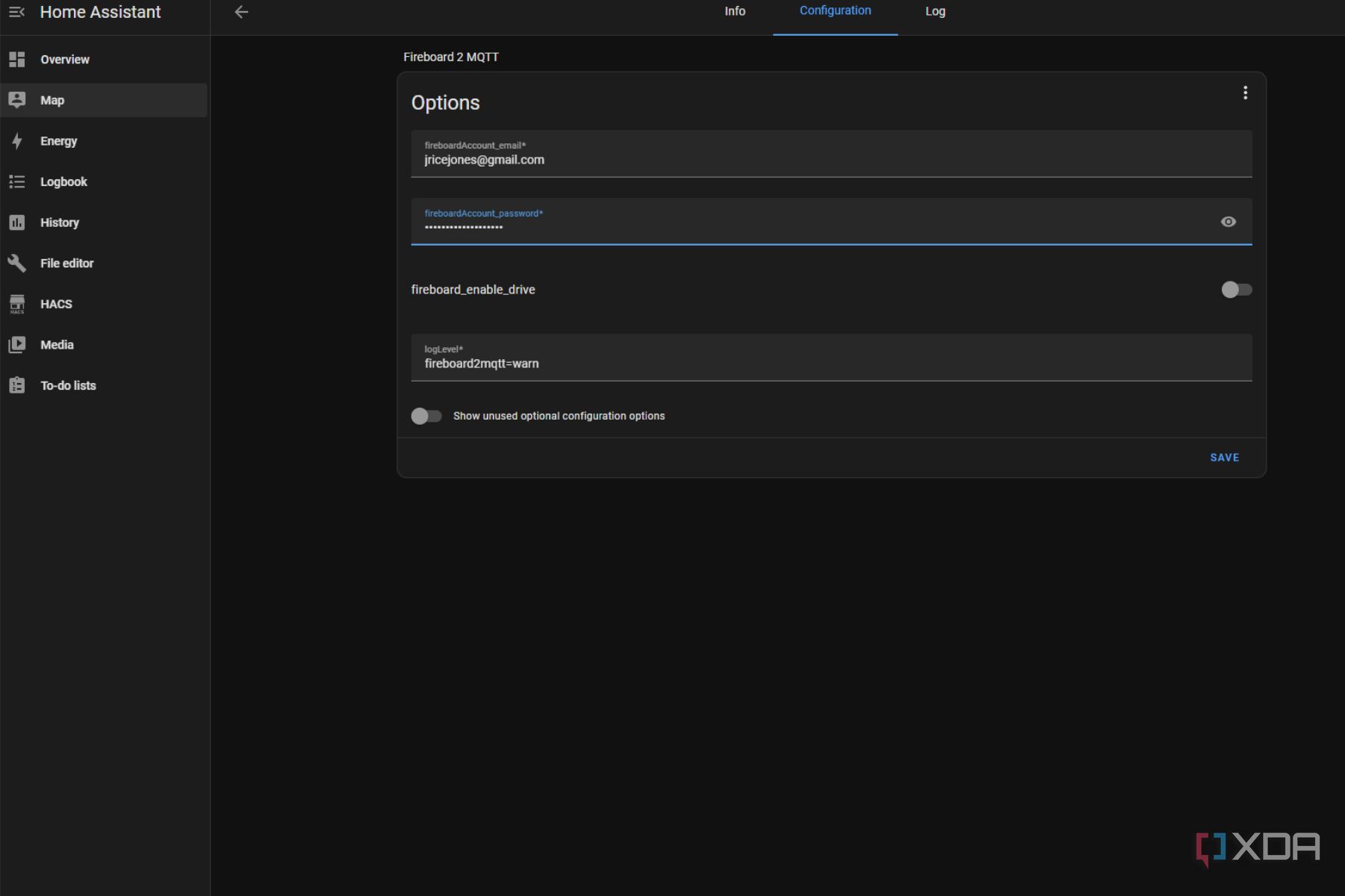Click the Media sidebar label
The width and height of the screenshot is (1345, 896).
click(x=57, y=345)
